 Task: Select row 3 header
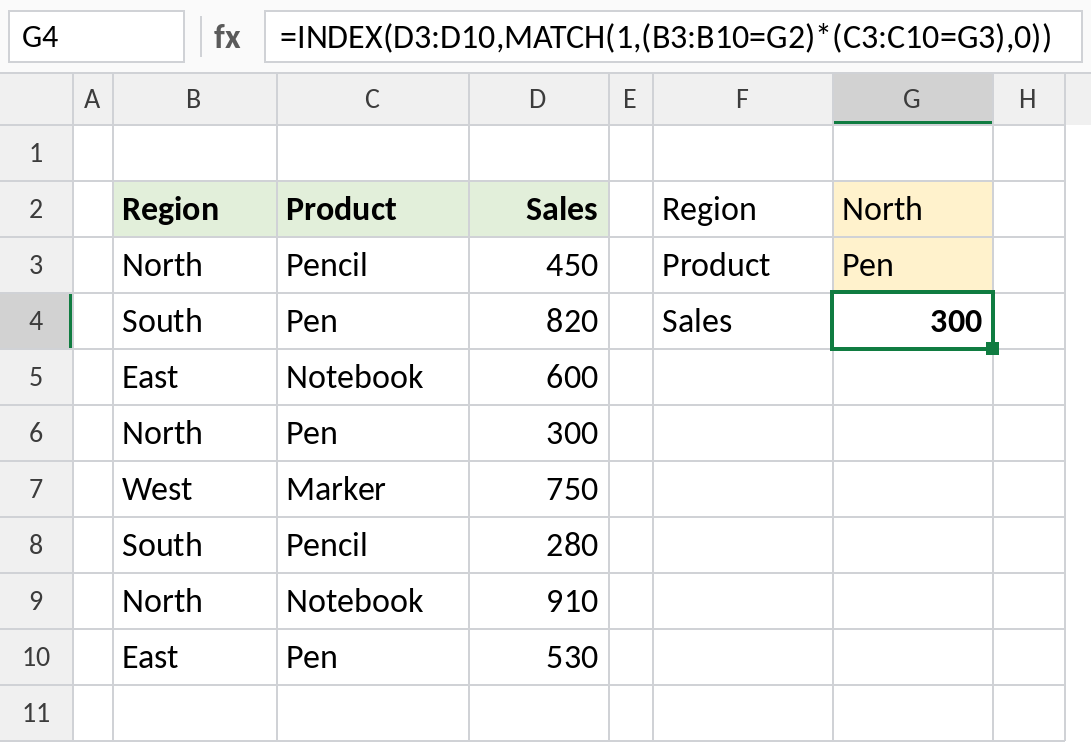tap(36, 265)
